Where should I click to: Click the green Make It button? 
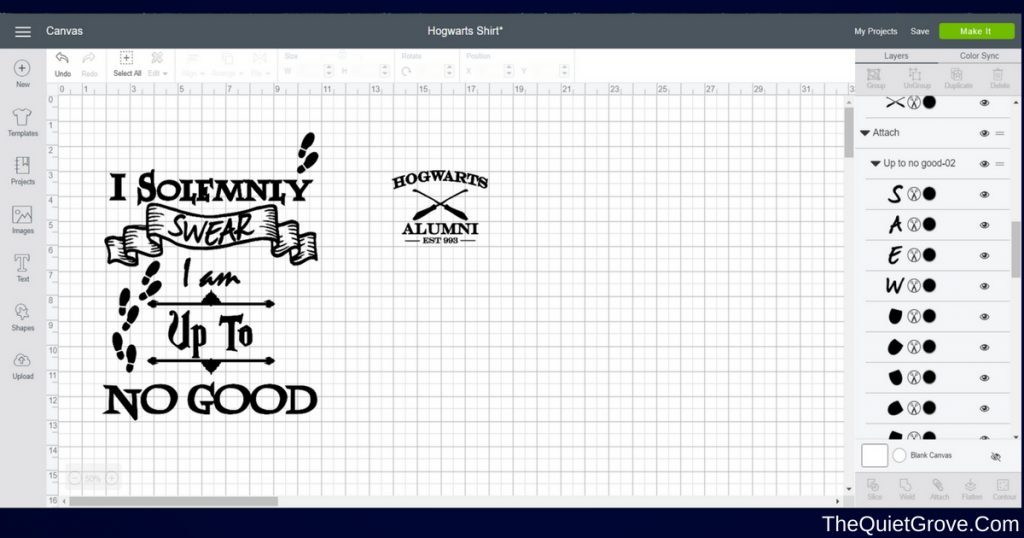click(976, 31)
